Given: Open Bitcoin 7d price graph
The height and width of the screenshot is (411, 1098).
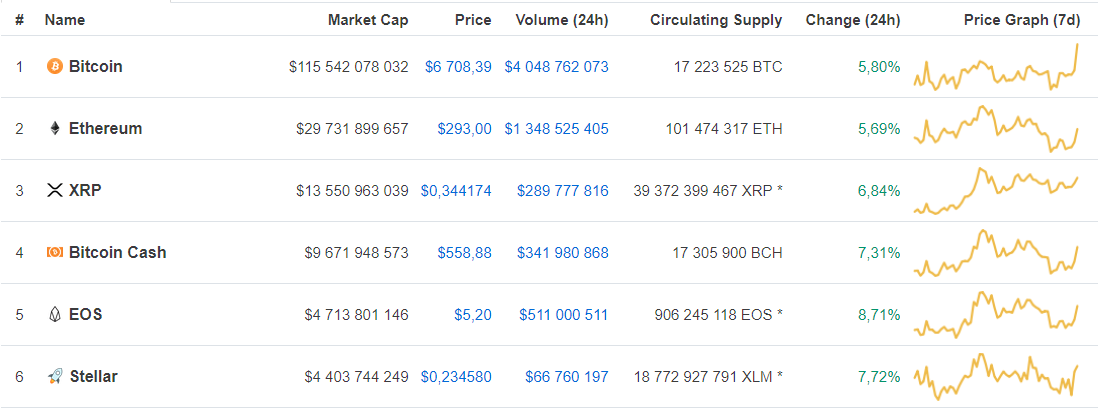Looking at the screenshot, I should [996, 67].
